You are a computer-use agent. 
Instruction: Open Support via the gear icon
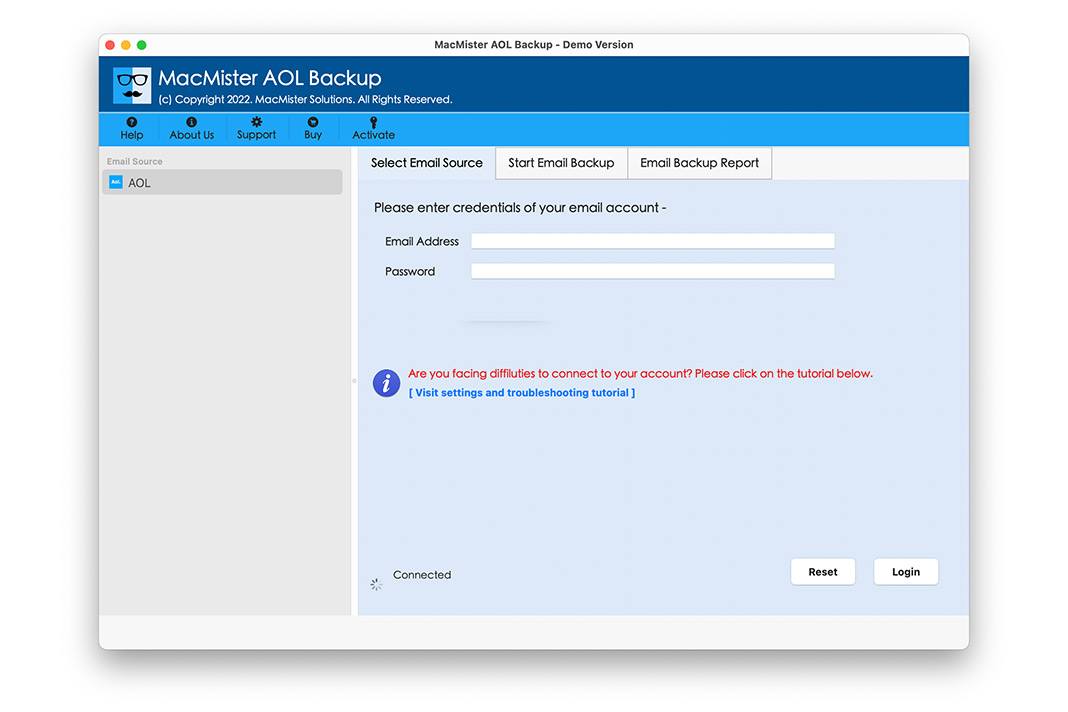[x=256, y=122]
